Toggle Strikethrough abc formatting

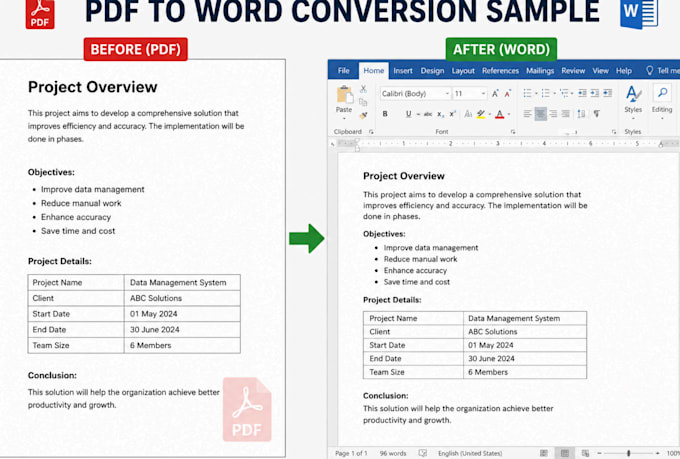click(x=428, y=114)
